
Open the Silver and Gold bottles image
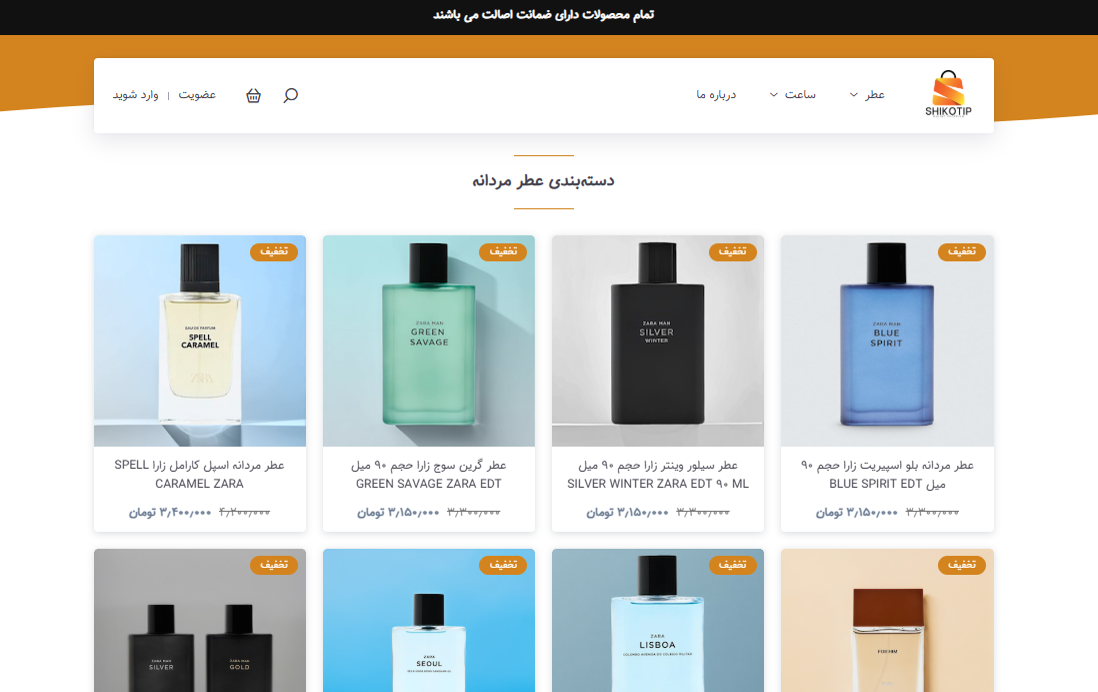(200, 621)
